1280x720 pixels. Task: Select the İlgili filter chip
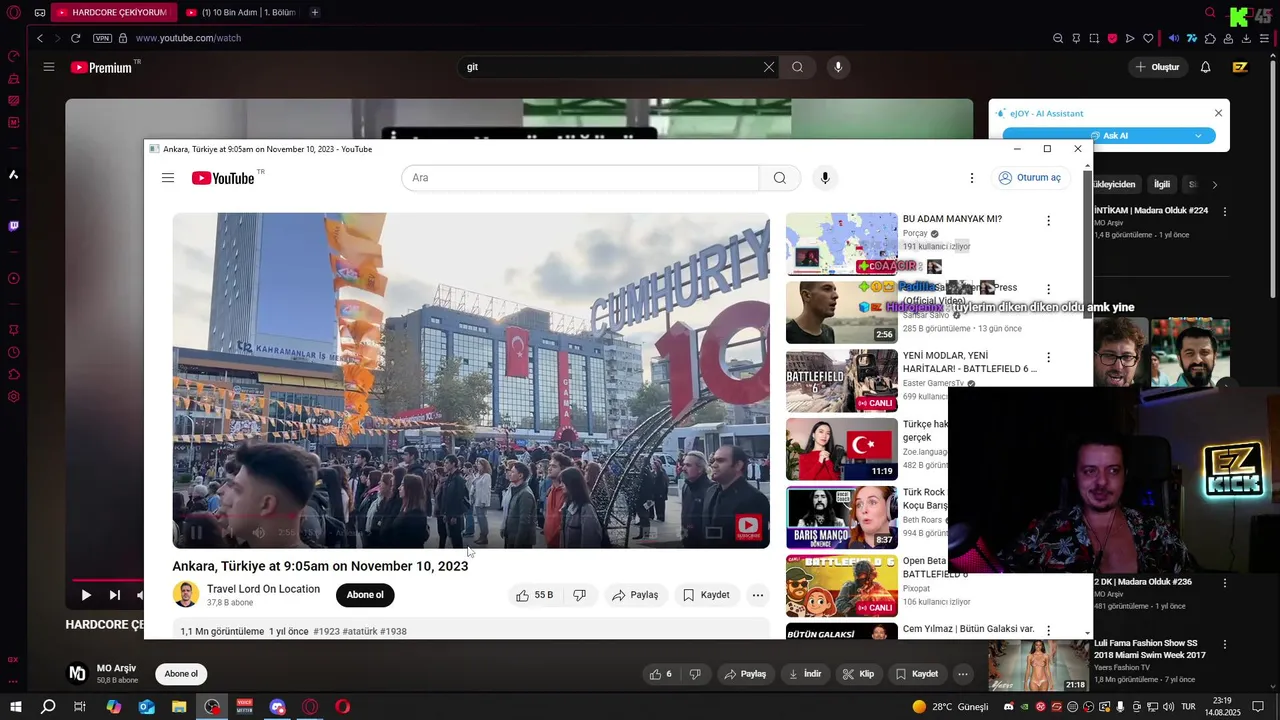tap(1162, 185)
